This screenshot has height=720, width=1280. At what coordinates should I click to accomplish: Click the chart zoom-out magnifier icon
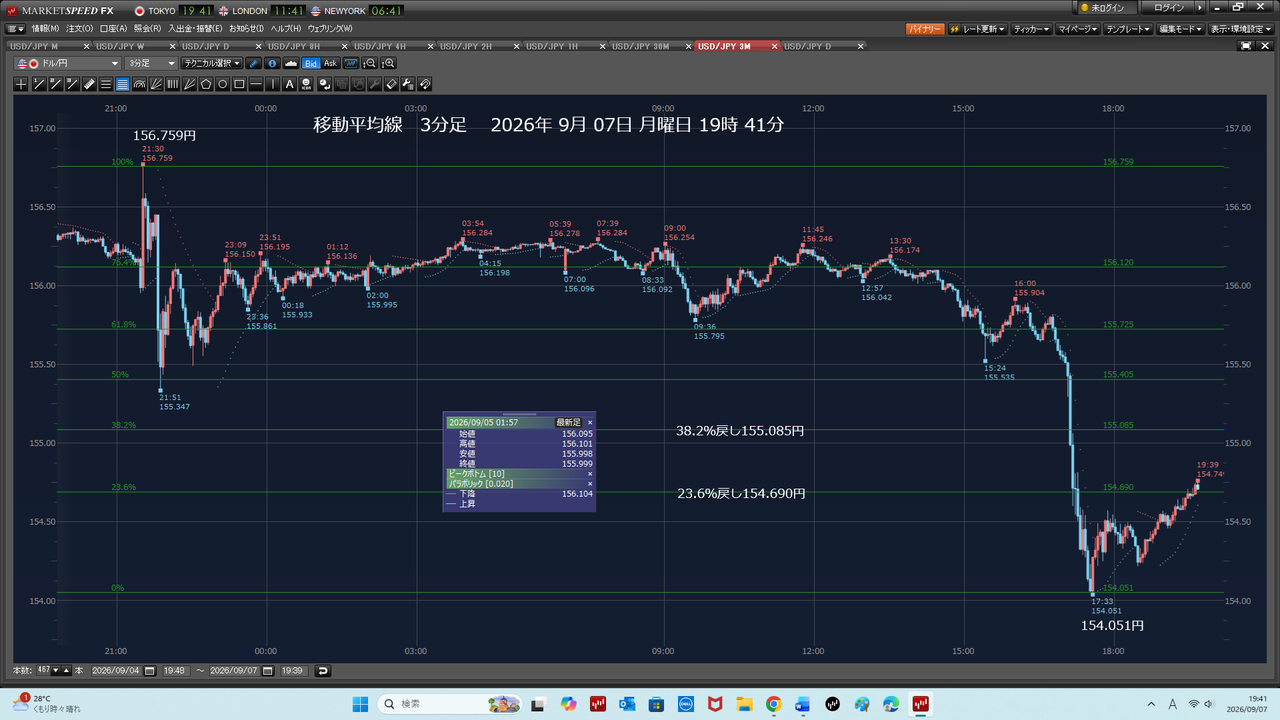[369, 63]
